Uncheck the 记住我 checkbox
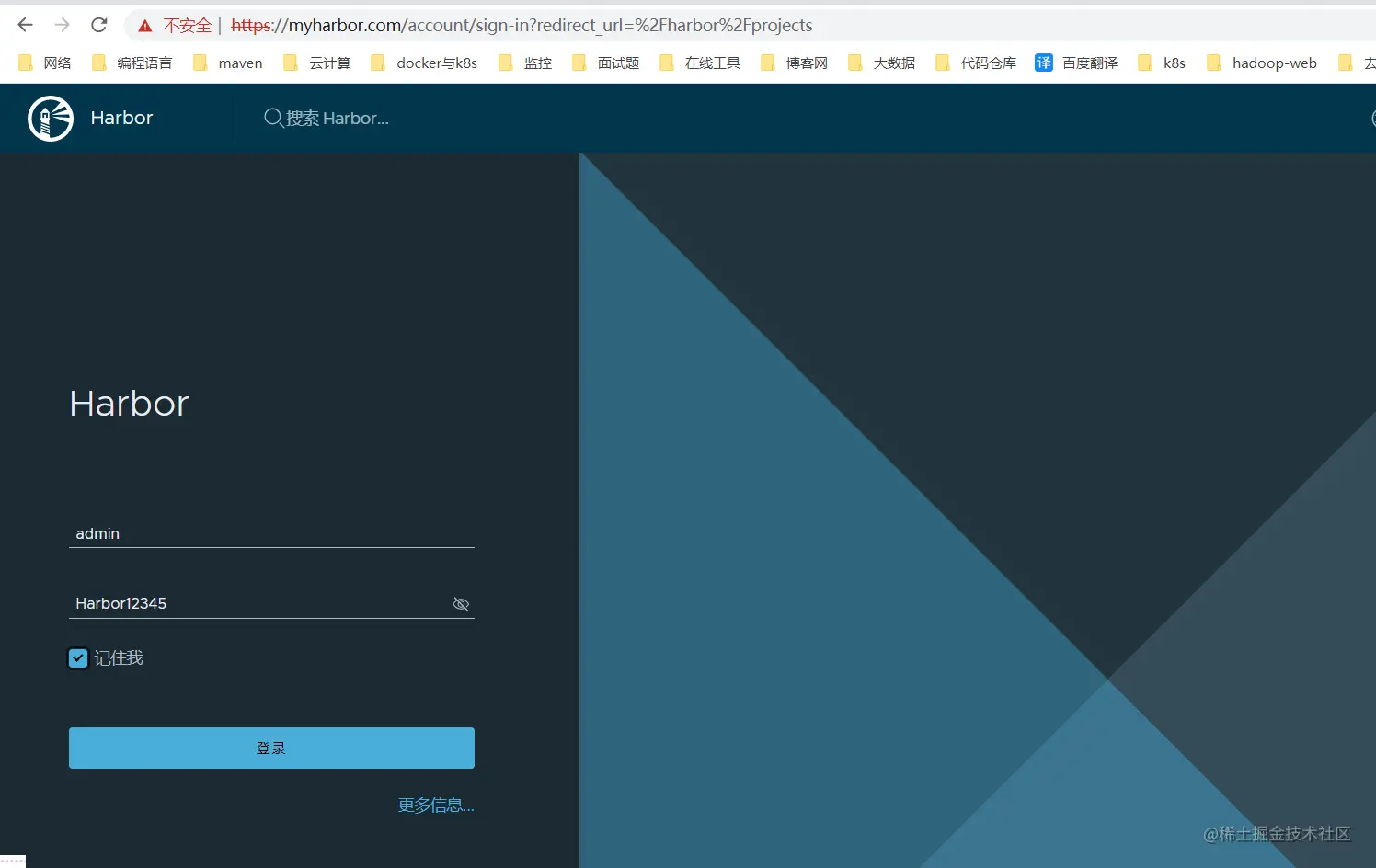 click(x=78, y=658)
